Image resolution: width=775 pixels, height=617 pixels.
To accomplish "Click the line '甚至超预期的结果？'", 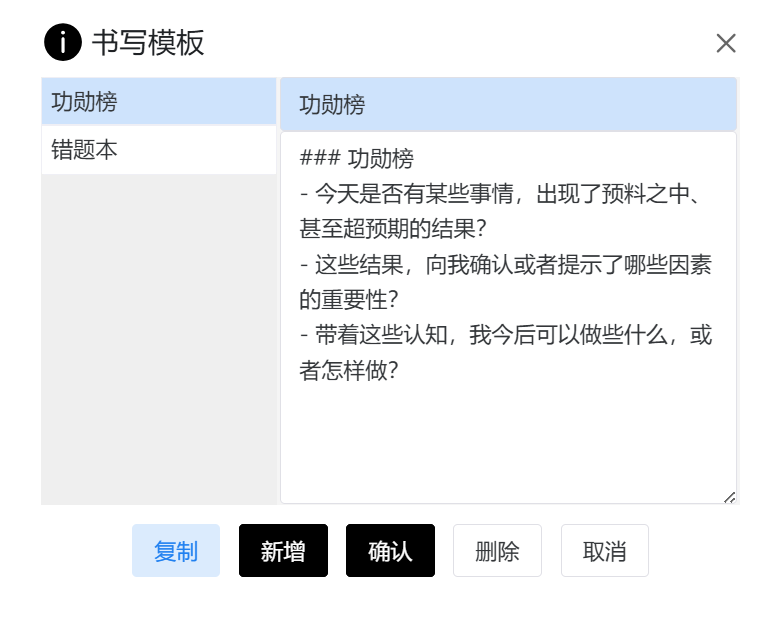I will point(392,229).
